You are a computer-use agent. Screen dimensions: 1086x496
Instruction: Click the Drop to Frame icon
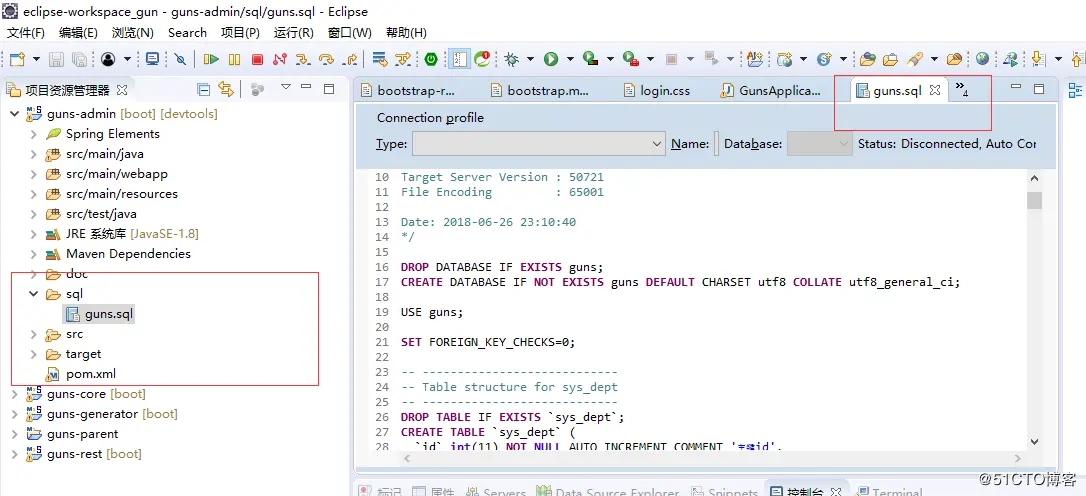[380, 60]
